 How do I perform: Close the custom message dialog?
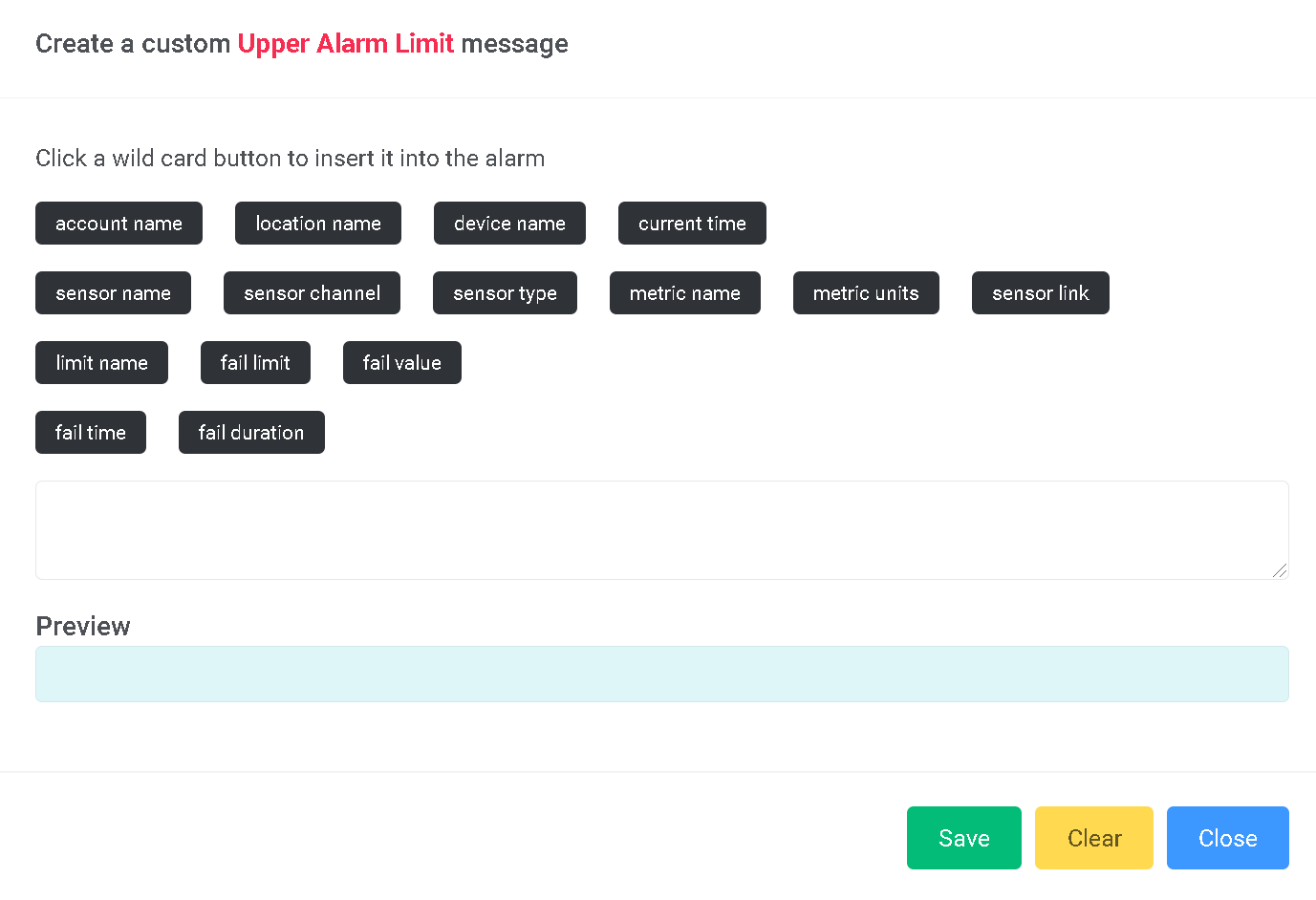tap(1227, 838)
